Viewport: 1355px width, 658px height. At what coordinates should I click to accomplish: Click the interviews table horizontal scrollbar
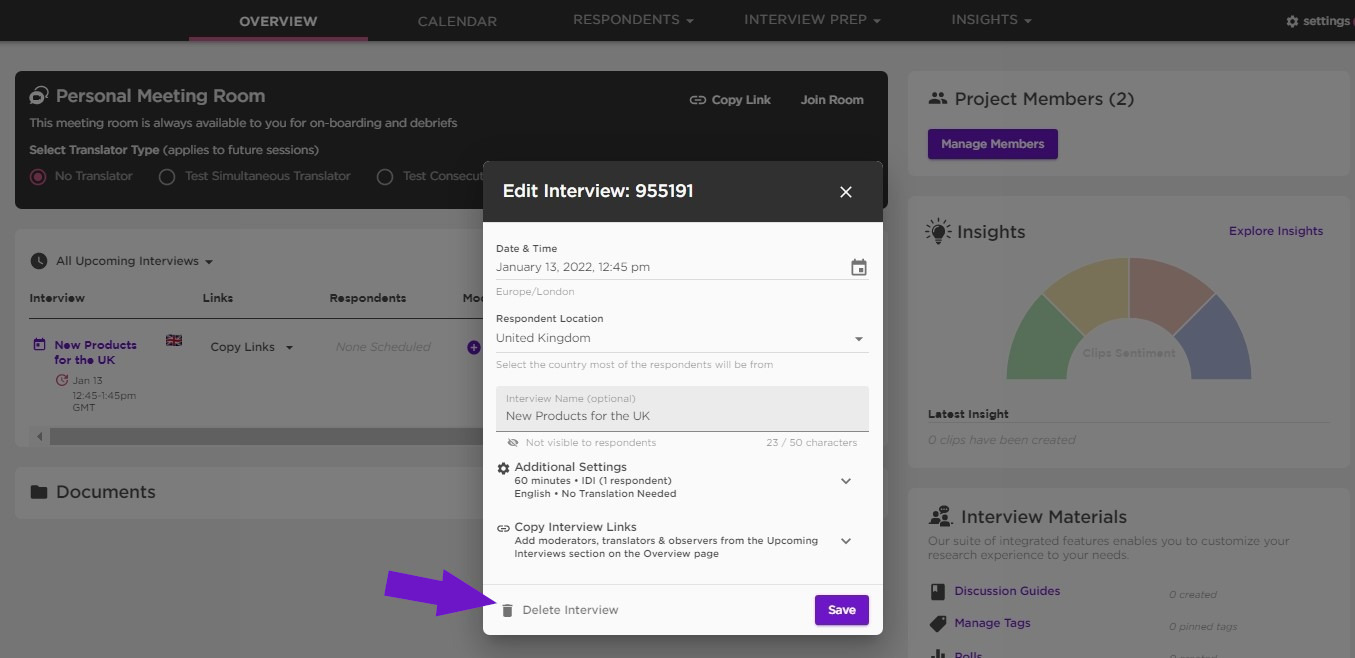point(265,437)
